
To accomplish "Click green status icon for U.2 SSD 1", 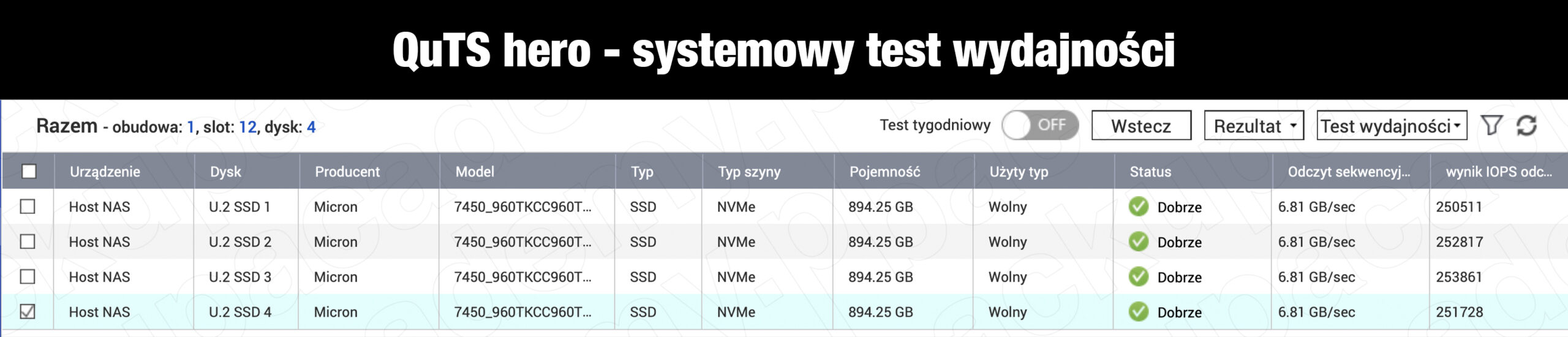I will tap(1138, 206).
